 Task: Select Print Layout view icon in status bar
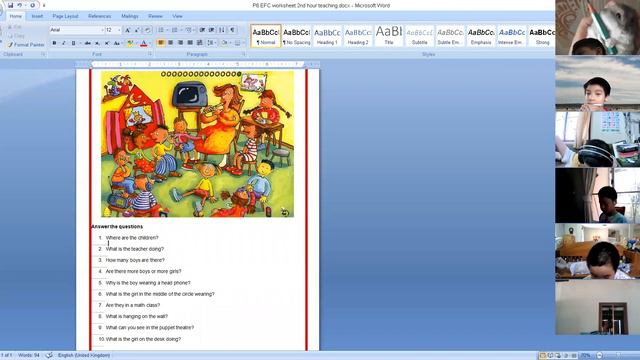[542, 356]
